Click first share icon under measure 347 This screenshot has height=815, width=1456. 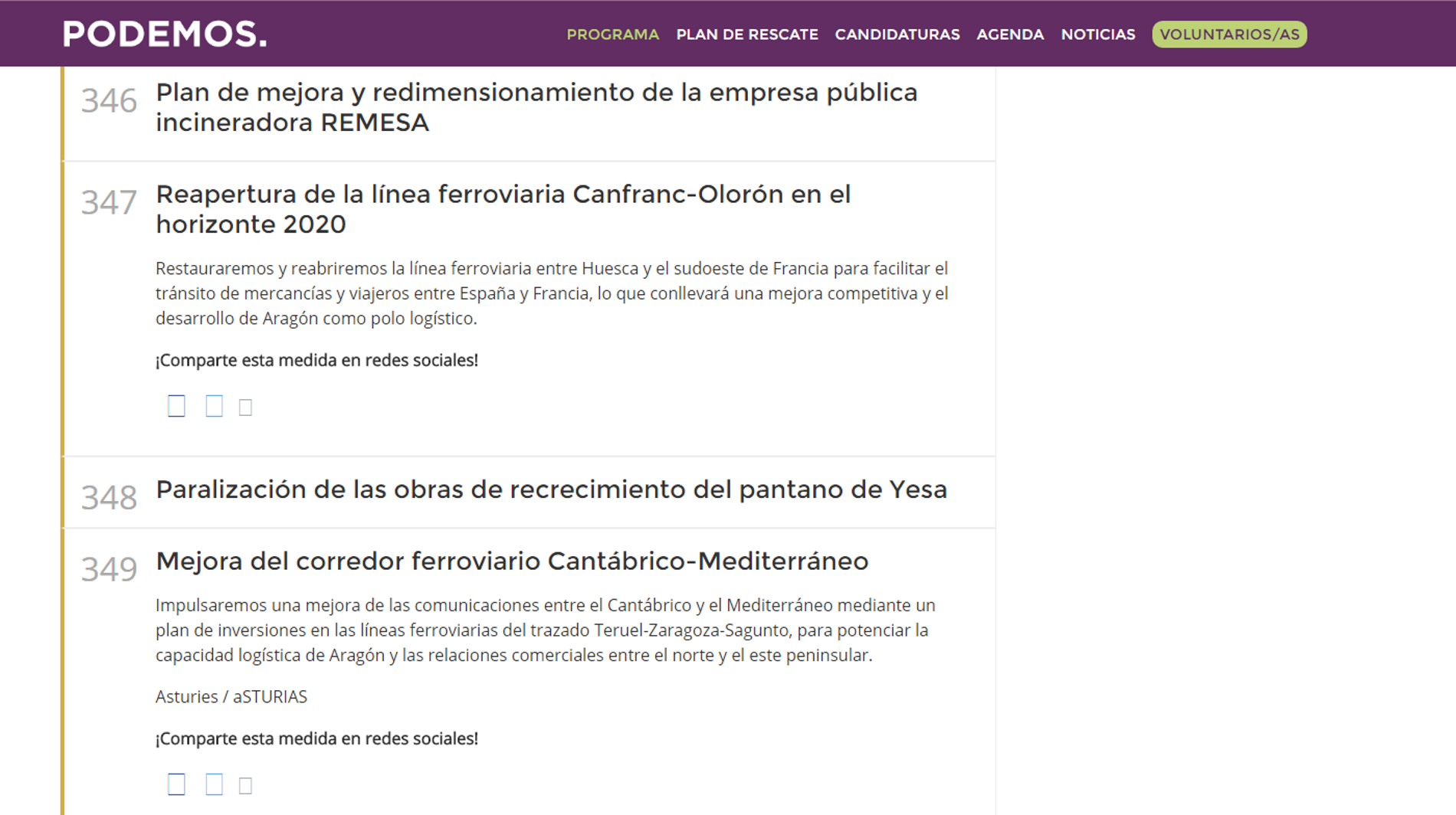pyautogui.click(x=176, y=406)
